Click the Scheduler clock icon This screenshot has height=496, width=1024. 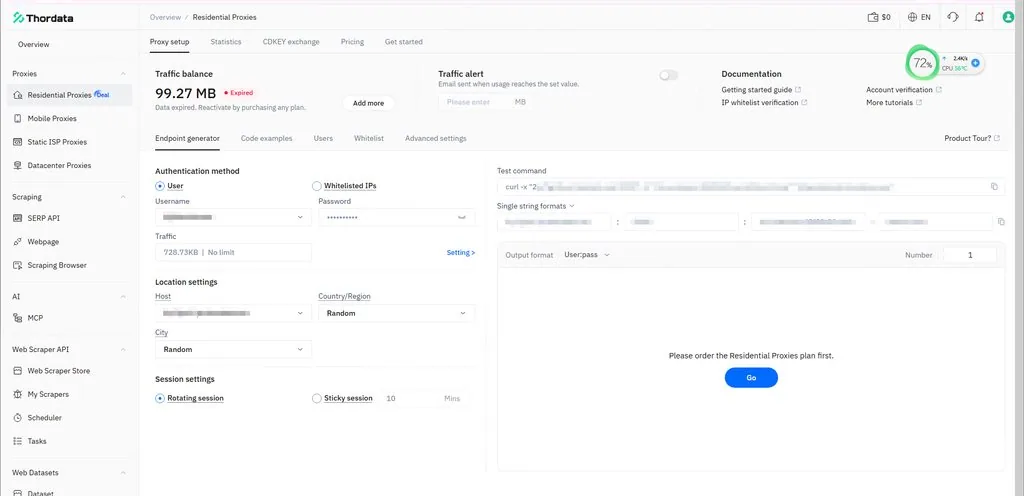(18, 418)
